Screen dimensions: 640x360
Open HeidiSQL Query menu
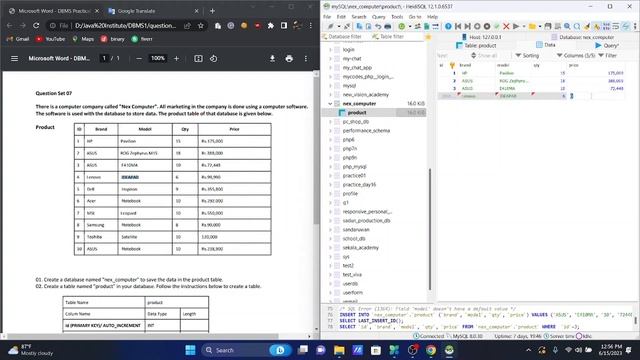pyautogui.click(x=378, y=17)
